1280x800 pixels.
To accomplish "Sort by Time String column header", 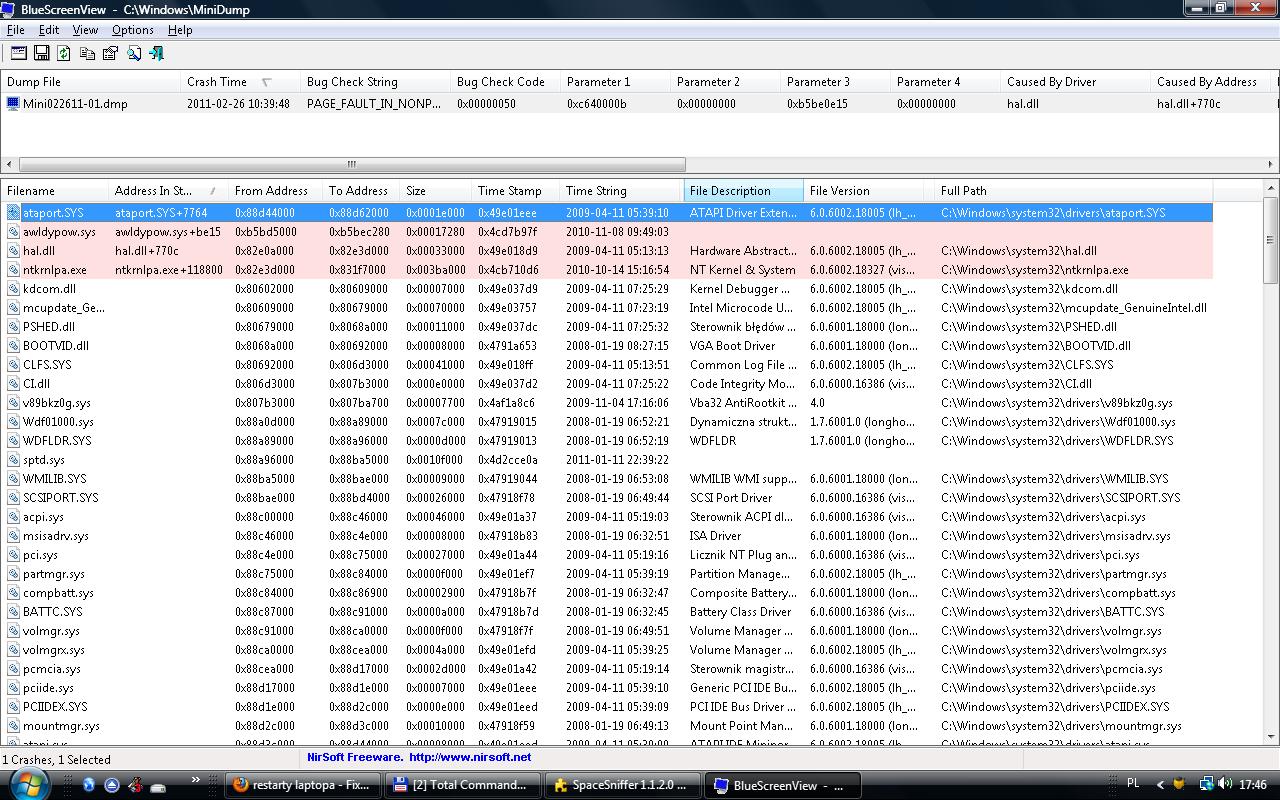I will (621, 191).
